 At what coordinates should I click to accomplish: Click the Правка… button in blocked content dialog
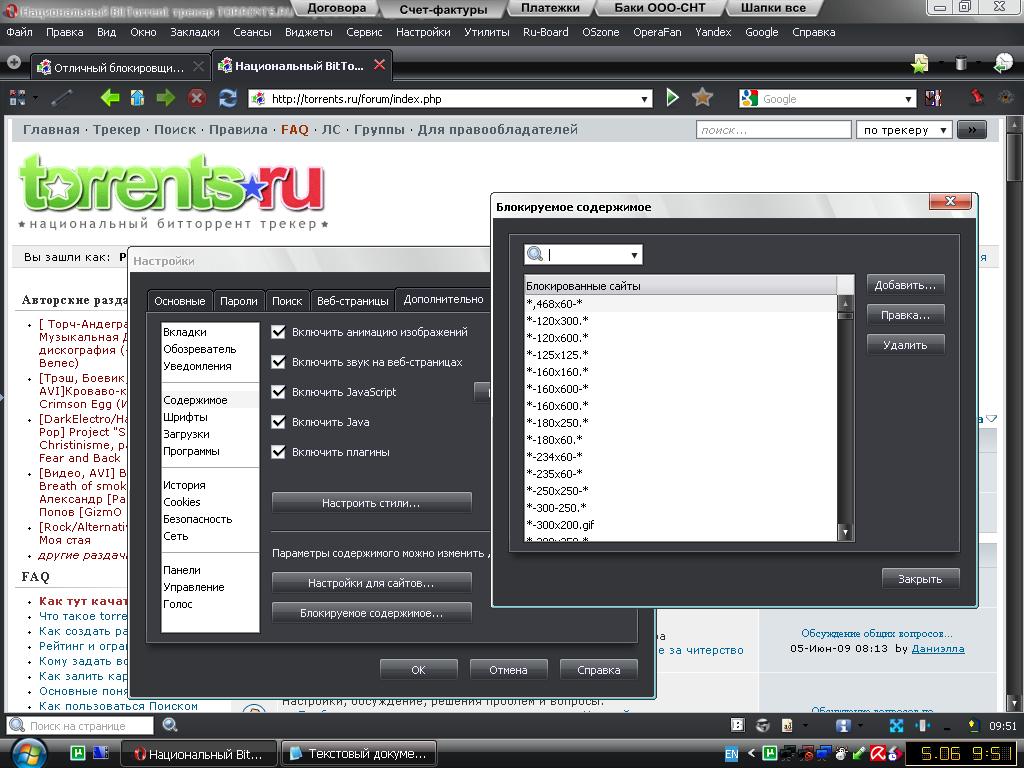tap(905, 315)
